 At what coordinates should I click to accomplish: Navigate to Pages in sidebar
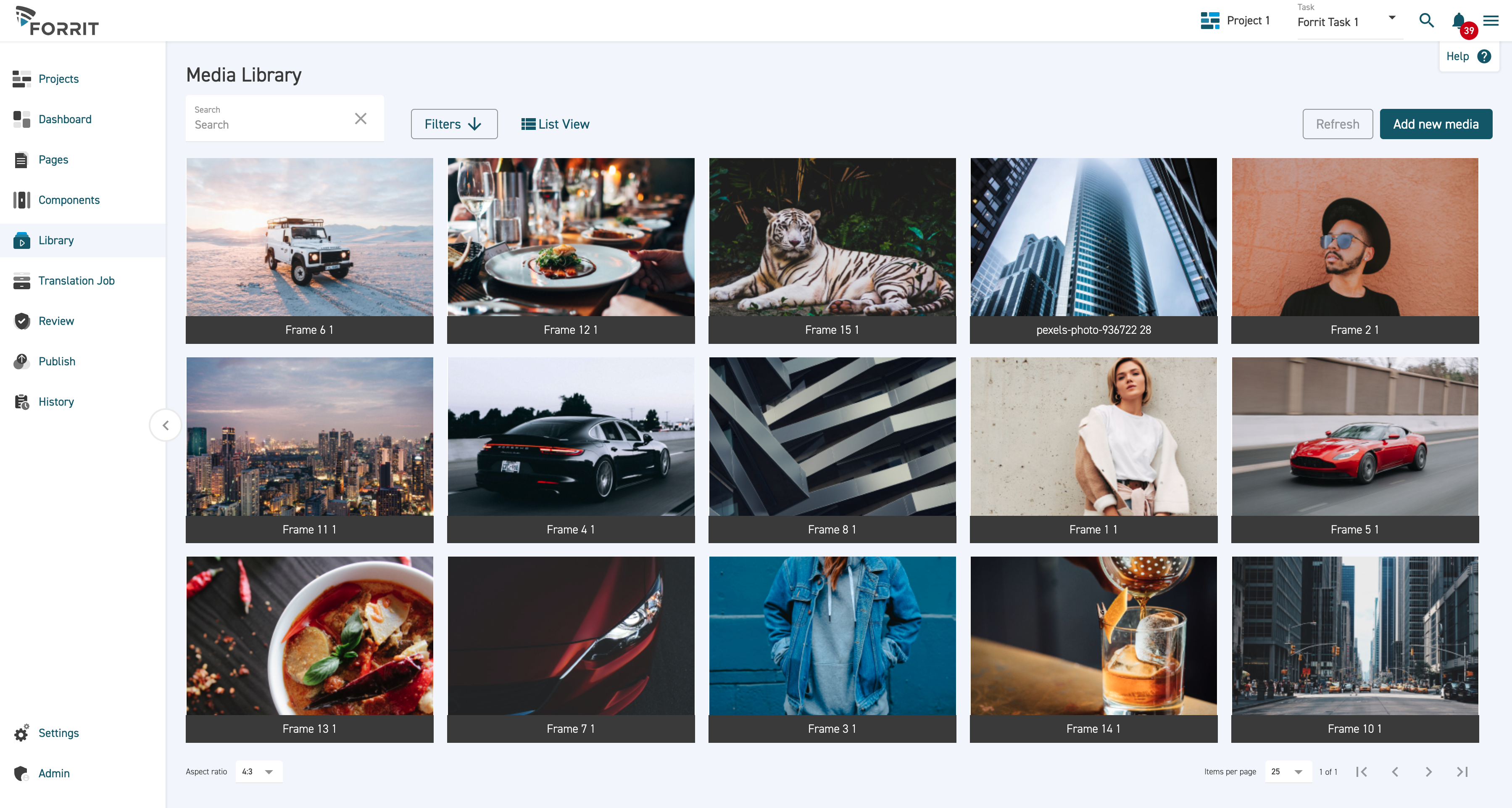click(x=53, y=160)
